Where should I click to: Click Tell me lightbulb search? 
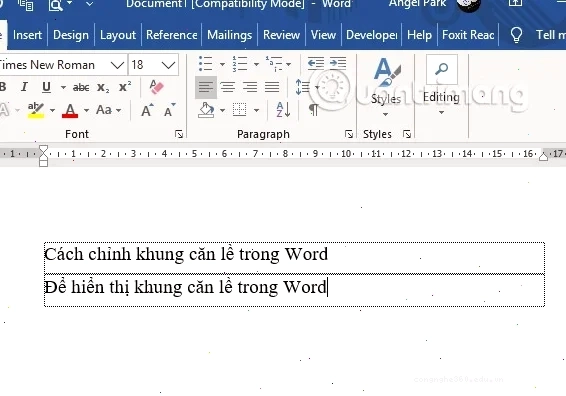[x=516, y=35]
